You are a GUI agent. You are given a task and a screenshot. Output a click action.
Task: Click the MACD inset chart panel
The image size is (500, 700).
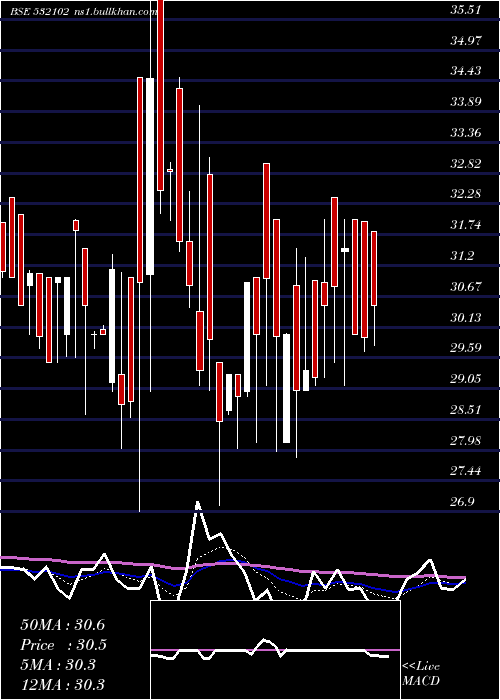(275, 650)
